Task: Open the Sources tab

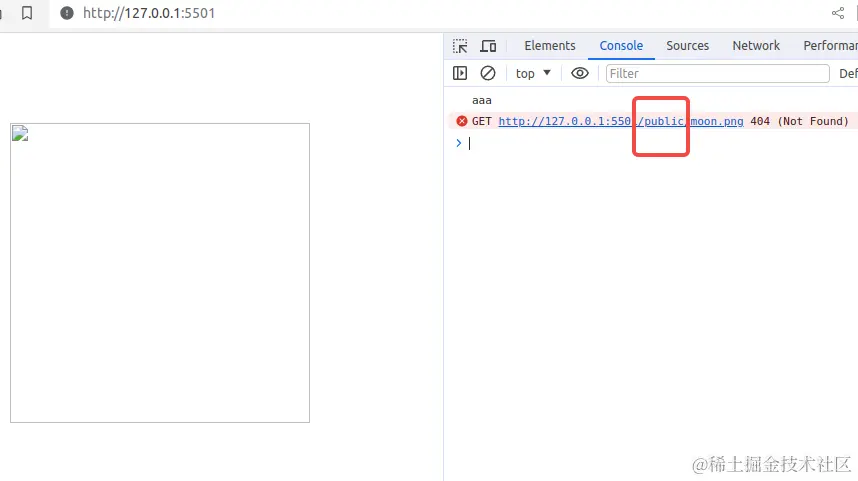Action: point(687,46)
